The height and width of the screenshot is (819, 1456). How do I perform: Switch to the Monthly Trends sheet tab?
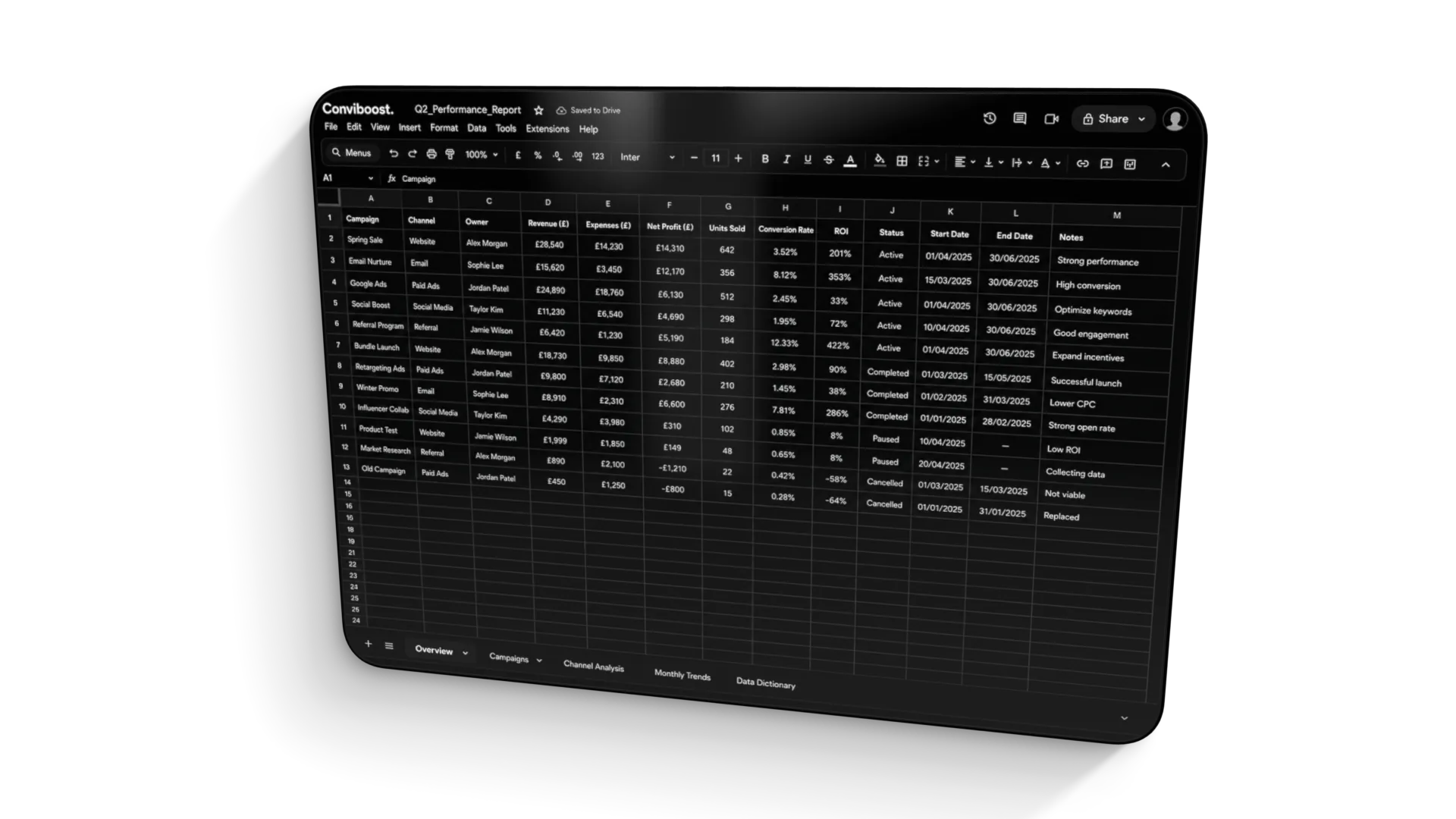click(682, 675)
